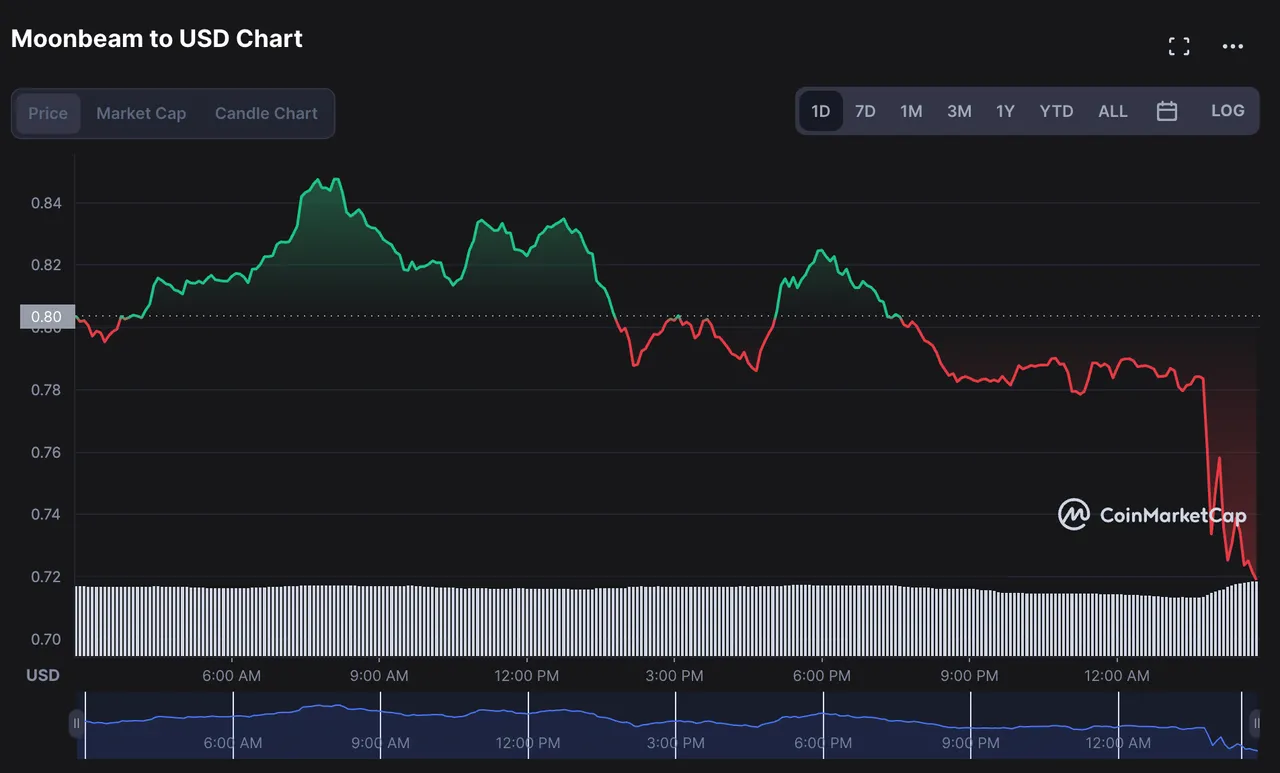Screen dimensions: 1280x773
Task: Select the 1M time range
Action: [911, 111]
